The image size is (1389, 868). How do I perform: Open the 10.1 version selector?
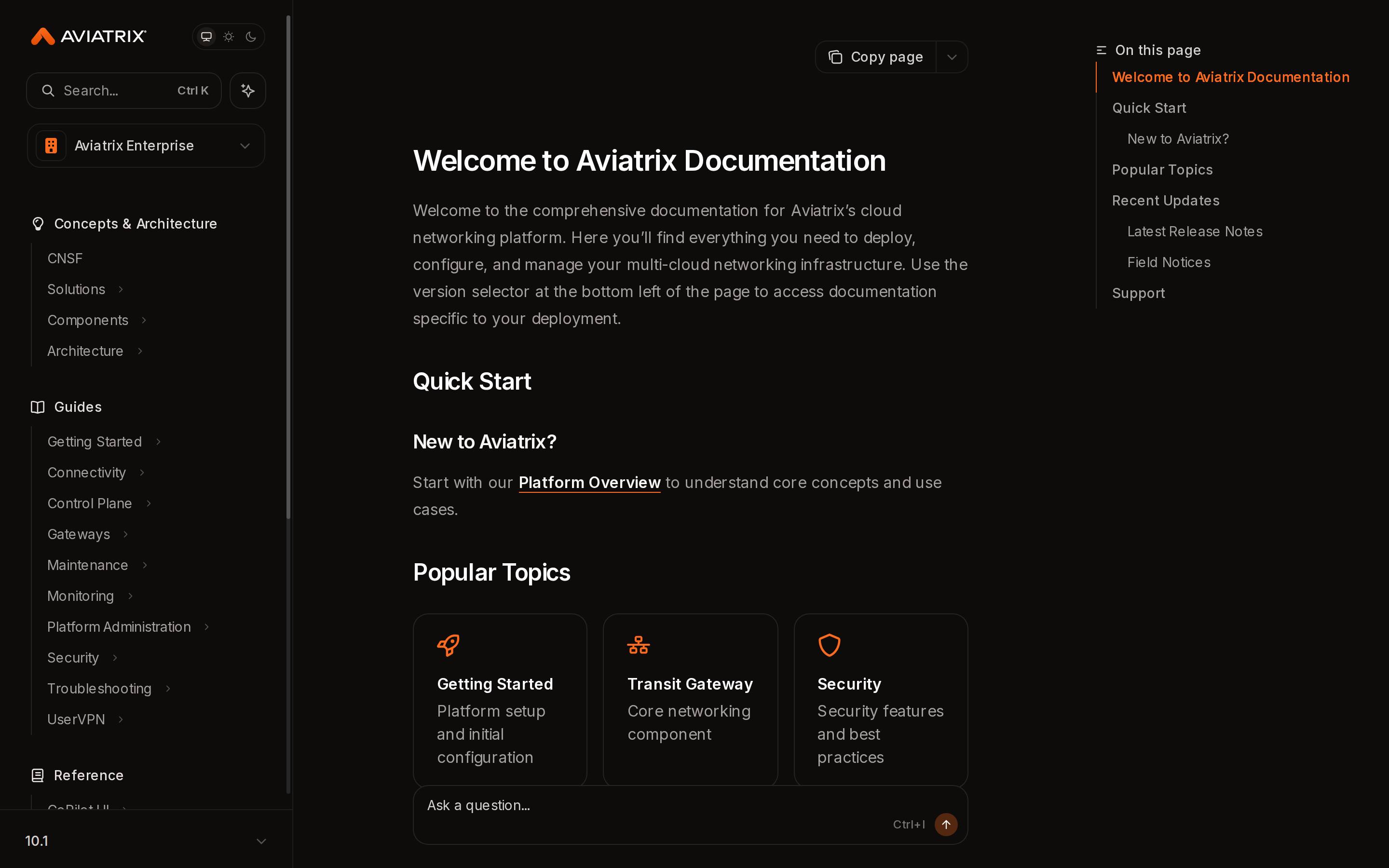click(146, 841)
